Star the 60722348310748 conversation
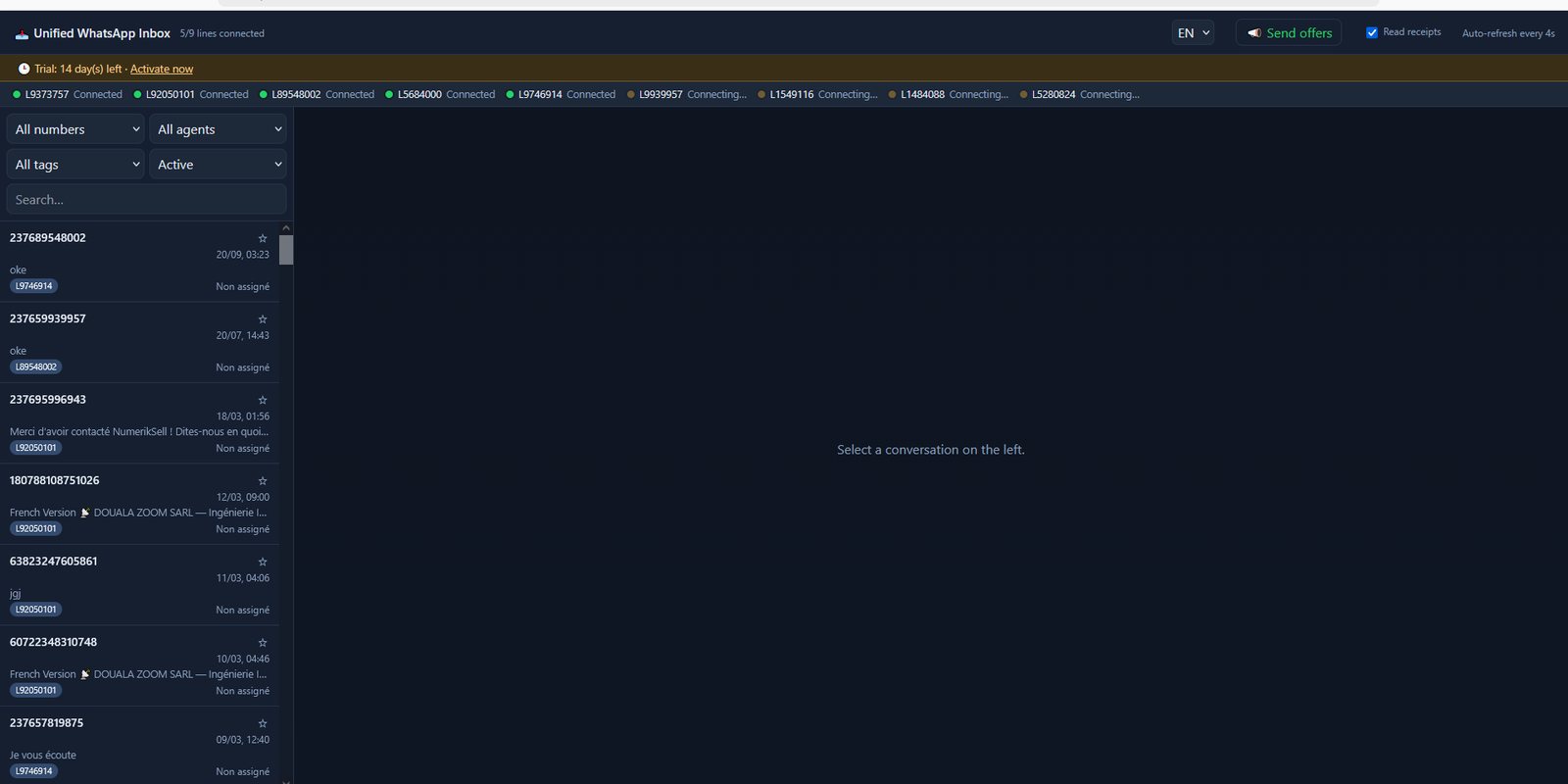This screenshot has width=1568, height=784. pyautogui.click(x=263, y=643)
